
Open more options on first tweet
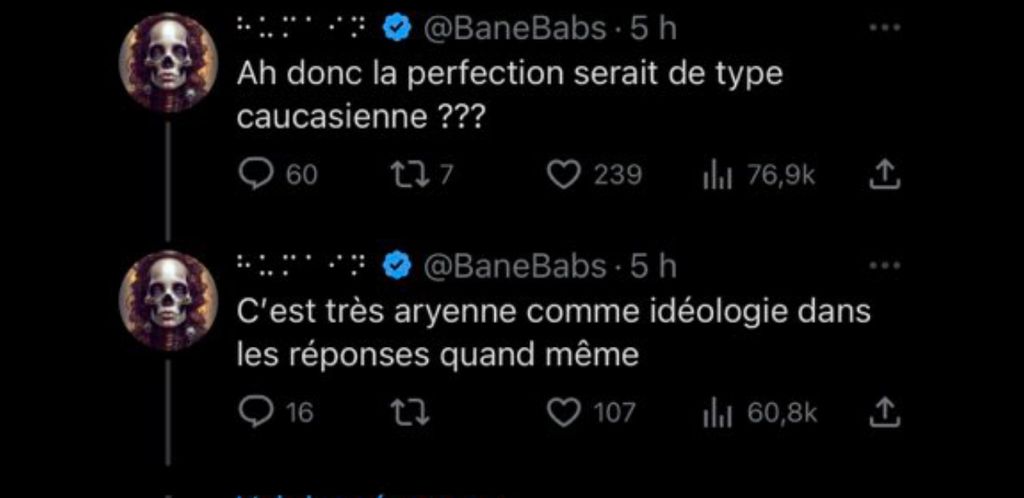tap(884, 29)
